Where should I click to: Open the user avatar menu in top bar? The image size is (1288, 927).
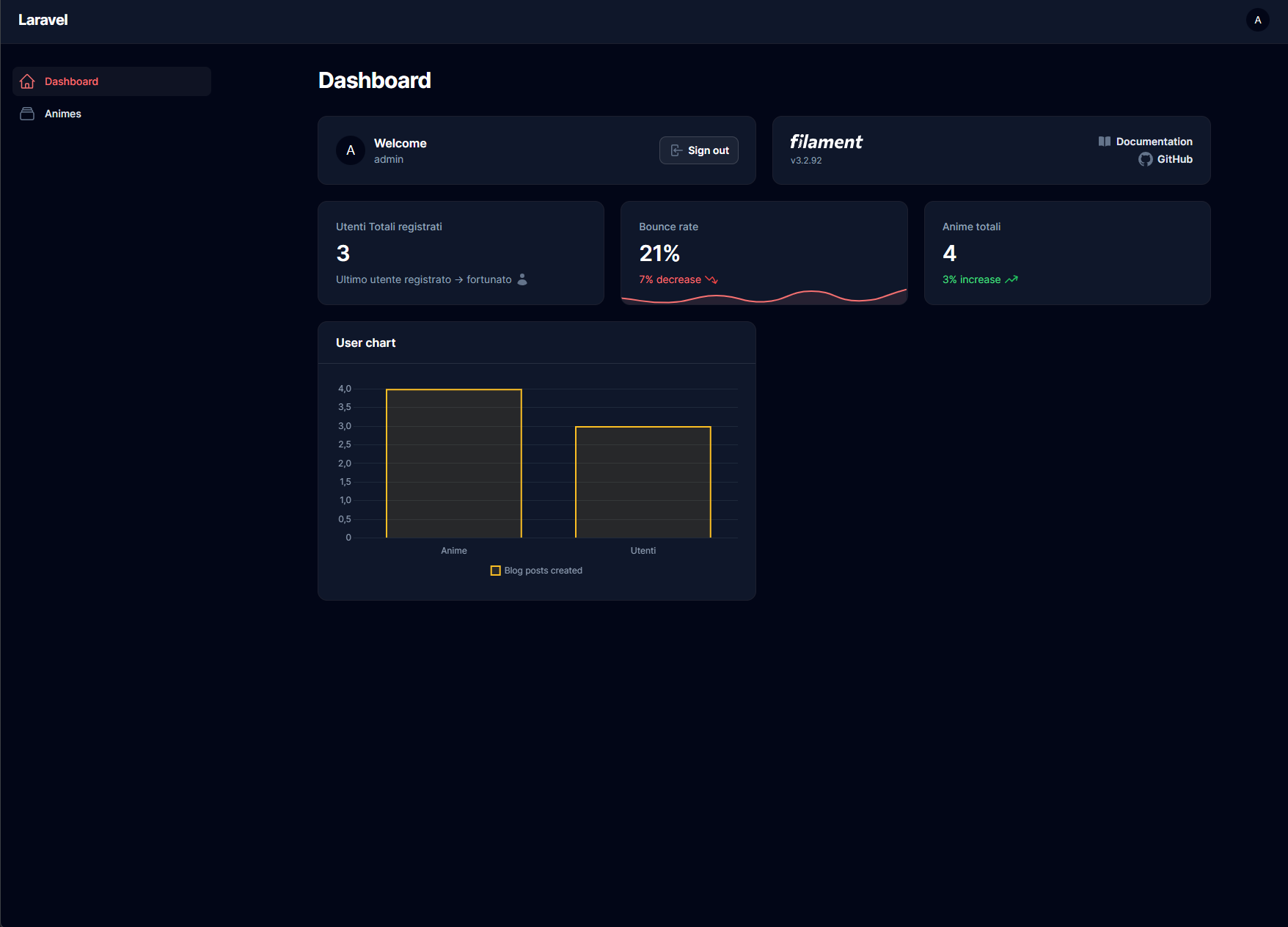tap(1257, 20)
